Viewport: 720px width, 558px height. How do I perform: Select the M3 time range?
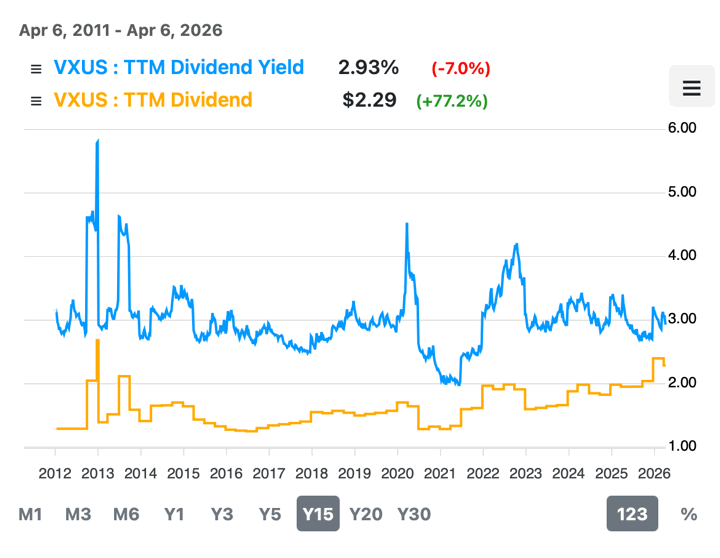click(78, 514)
